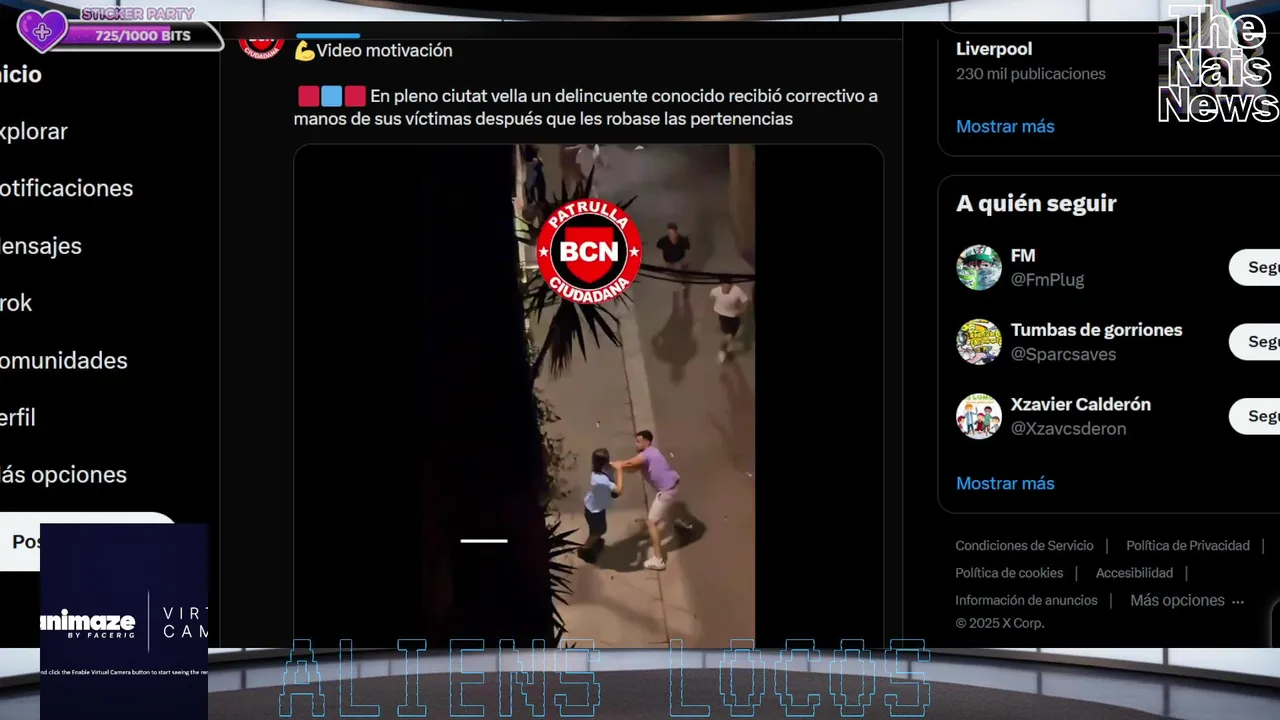This screenshot has height=720, width=1280.
Task: Click the @FmPlug handle
Action: click(x=1047, y=280)
